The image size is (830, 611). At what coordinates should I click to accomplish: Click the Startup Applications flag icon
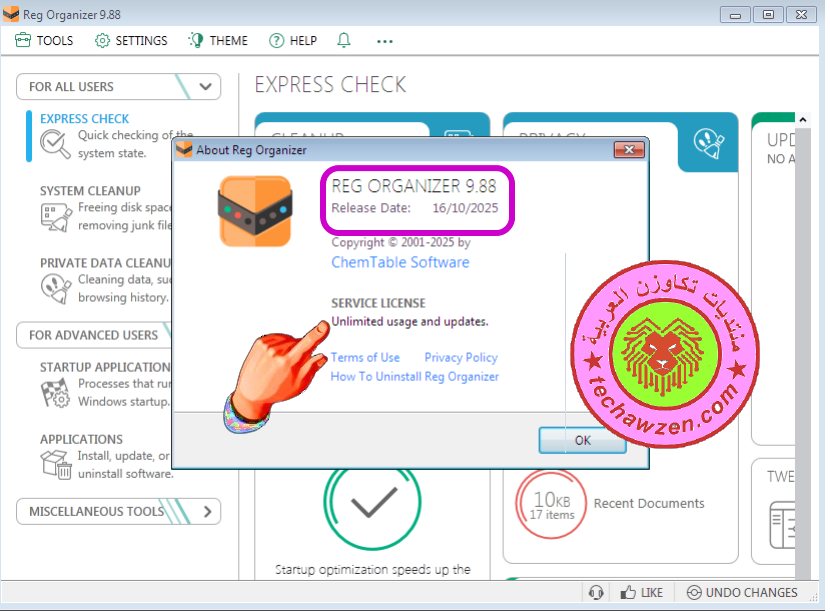[x=55, y=393]
